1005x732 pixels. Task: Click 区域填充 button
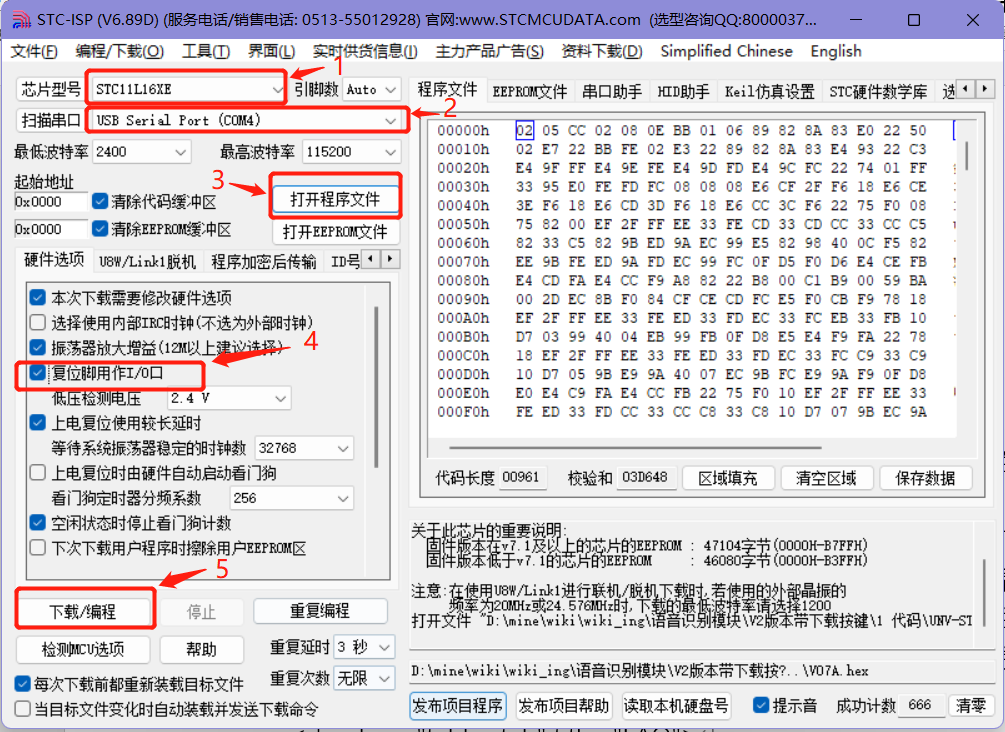(727, 478)
